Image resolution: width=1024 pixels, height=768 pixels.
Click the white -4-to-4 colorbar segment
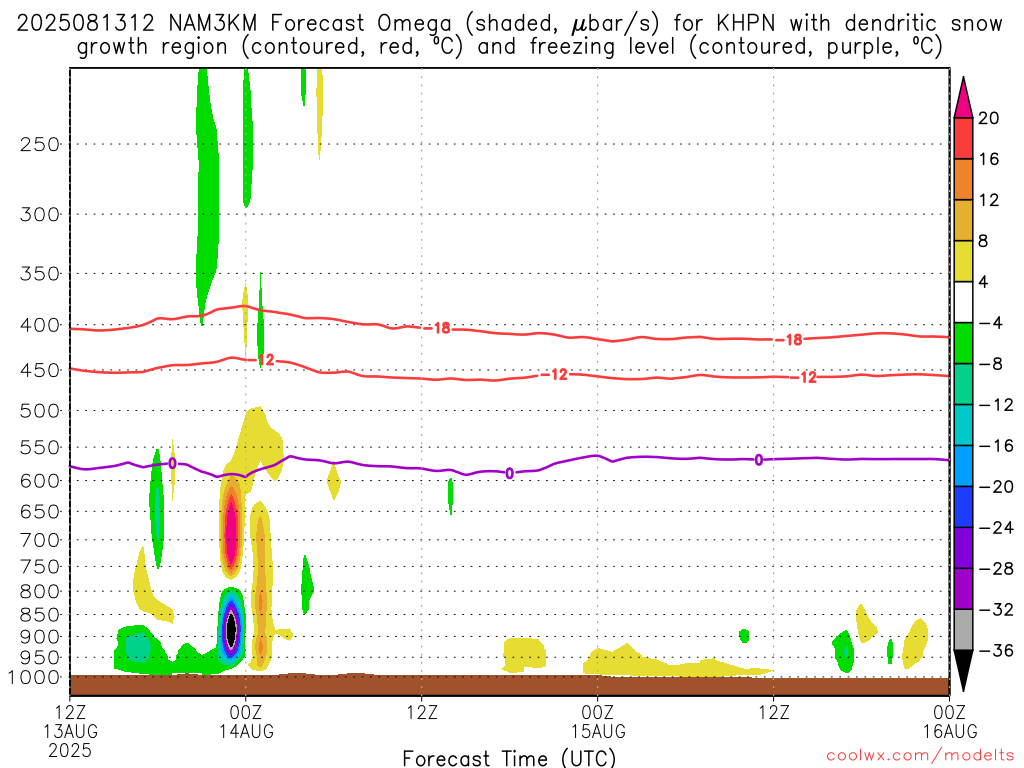(x=963, y=302)
